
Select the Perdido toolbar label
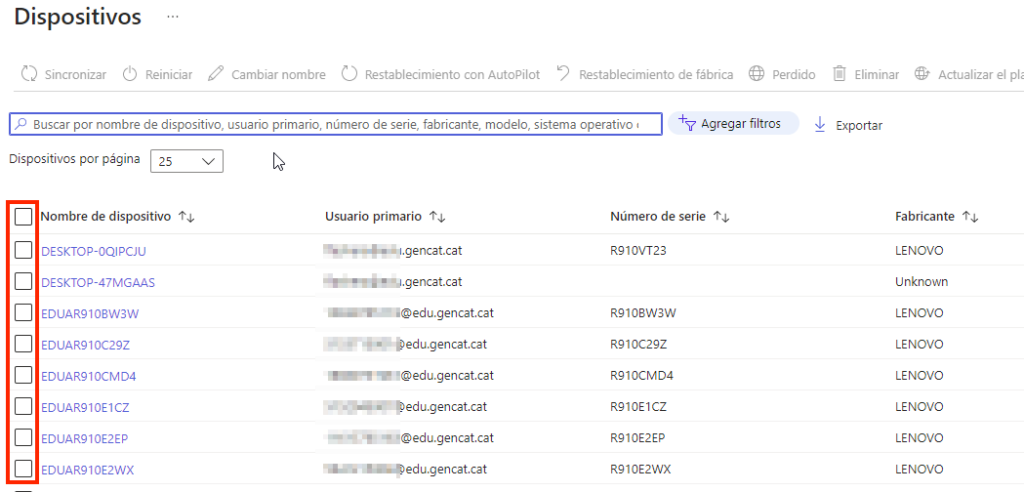pyautogui.click(x=793, y=74)
